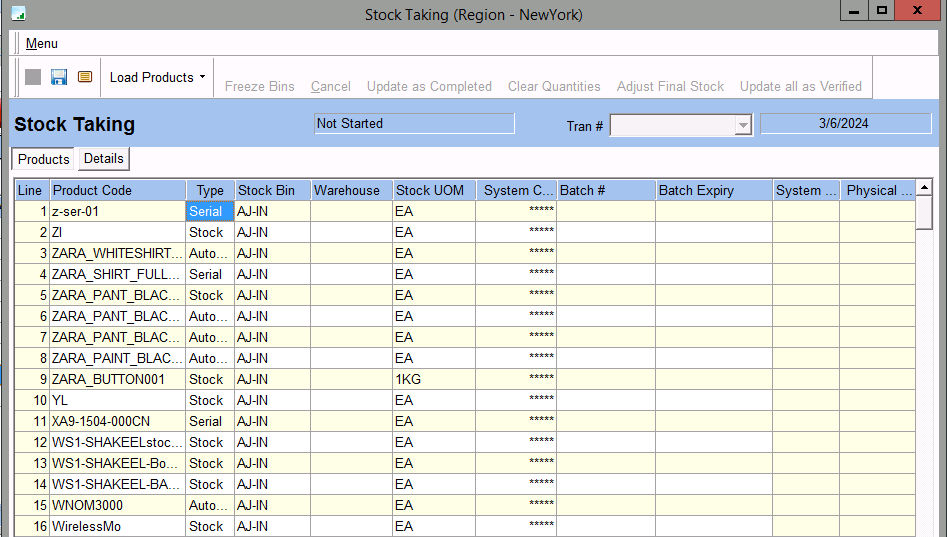Open the Menu item in menu bar
The image size is (947, 537).
point(42,43)
